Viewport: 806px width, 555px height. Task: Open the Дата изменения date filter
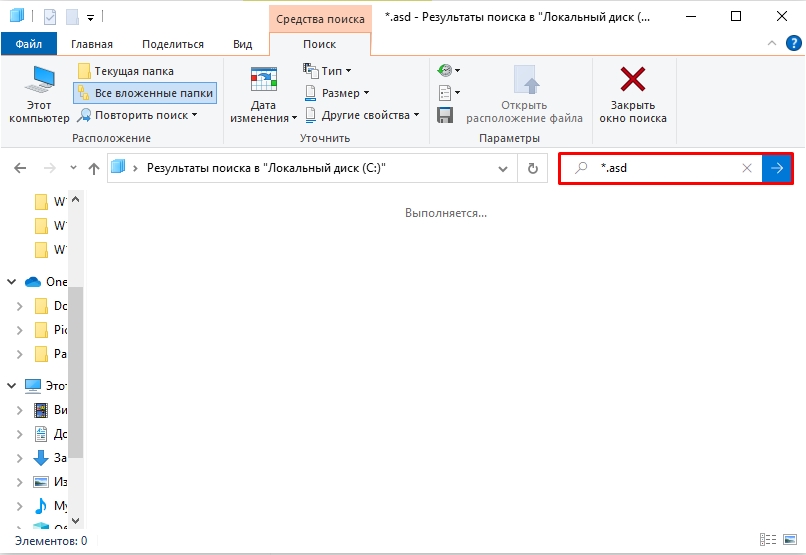click(x=263, y=96)
